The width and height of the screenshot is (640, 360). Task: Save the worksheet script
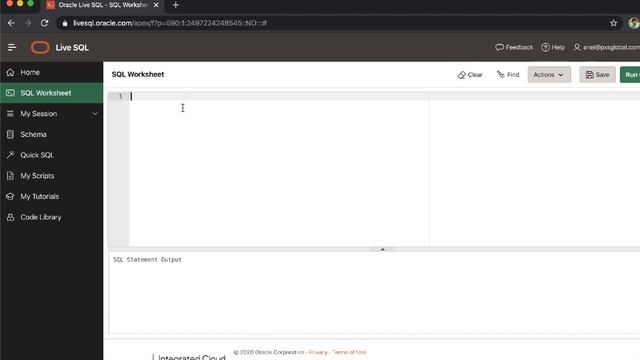(598, 75)
